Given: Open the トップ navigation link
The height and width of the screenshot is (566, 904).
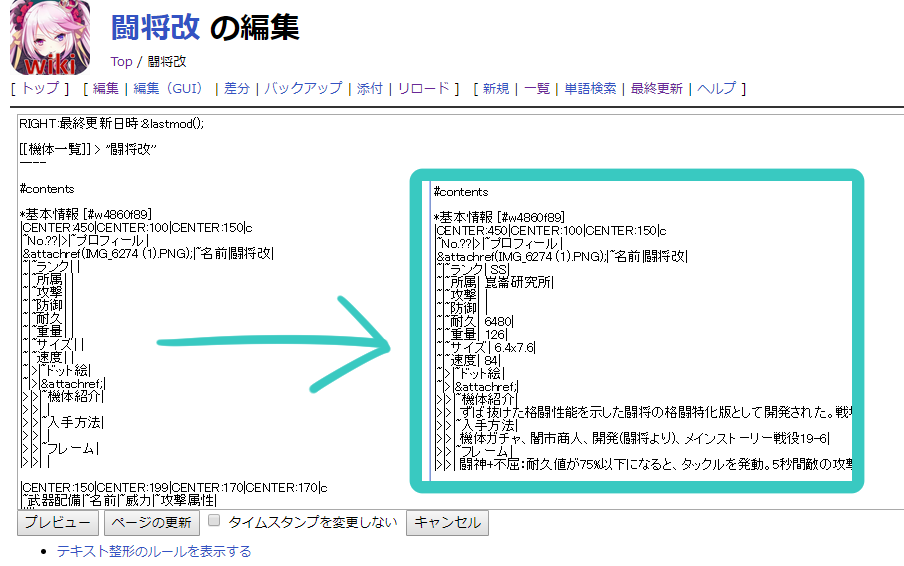Looking at the screenshot, I should pyautogui.click(x=40, y=88).
